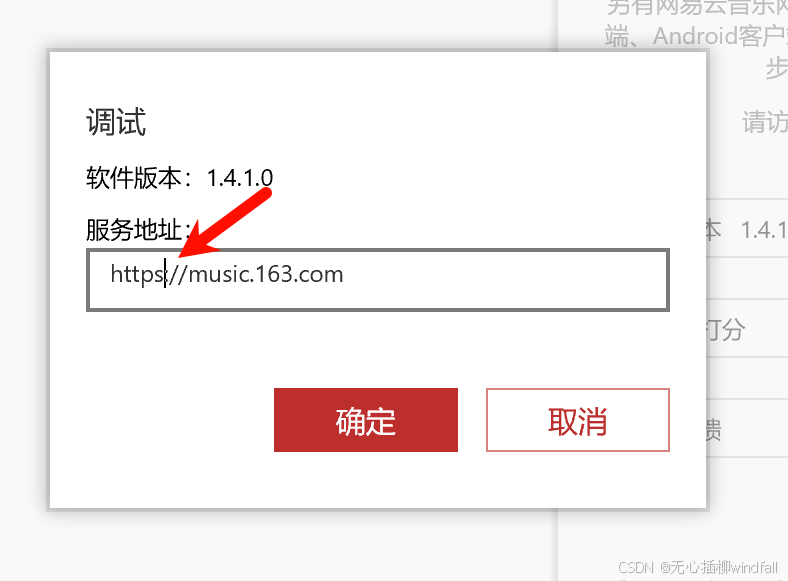
Task: Focus the 服务地址 URL input field
Action: 378,280
